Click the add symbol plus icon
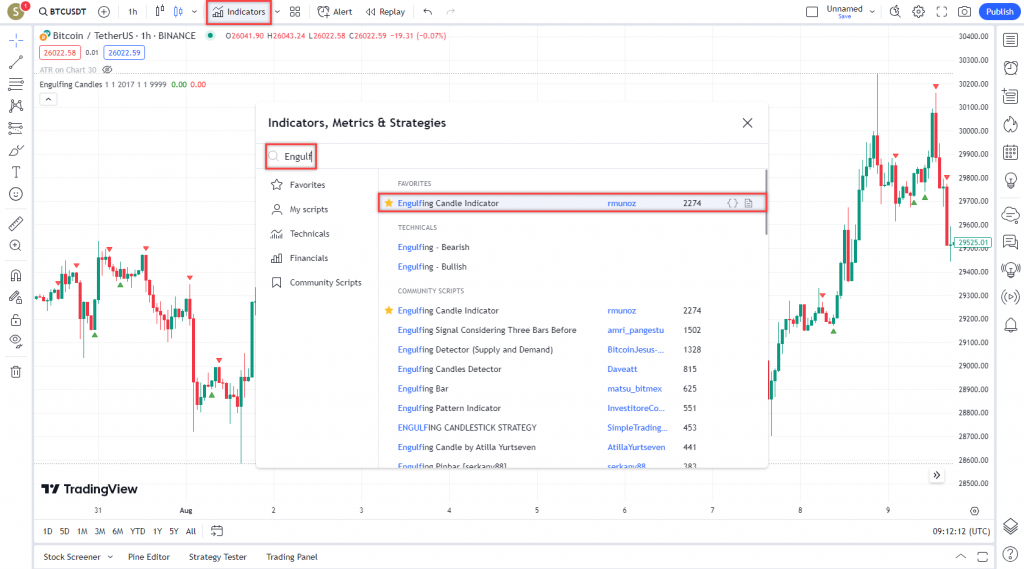 click(104, 12)
